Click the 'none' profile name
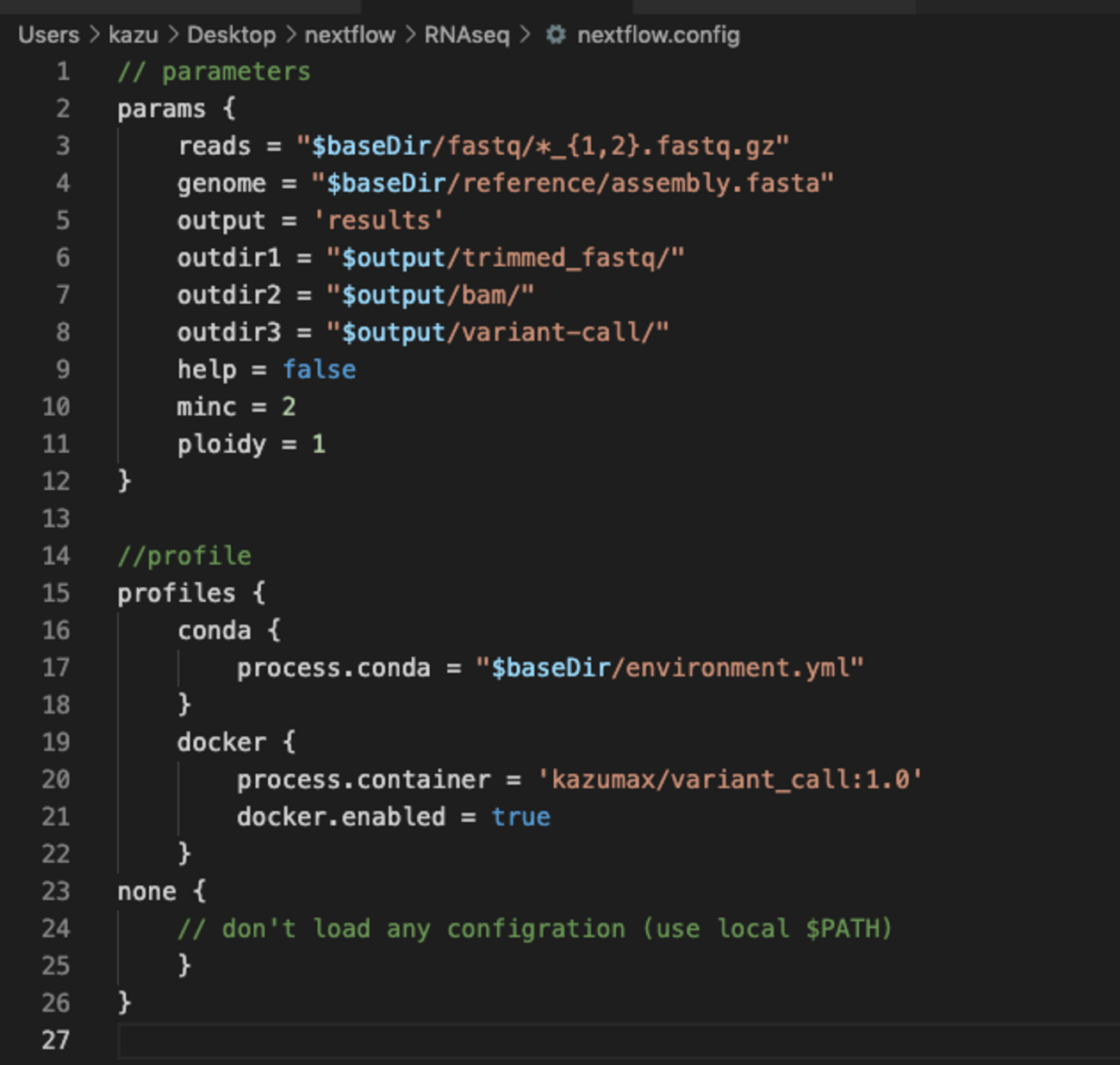 [x=146, y=892]
